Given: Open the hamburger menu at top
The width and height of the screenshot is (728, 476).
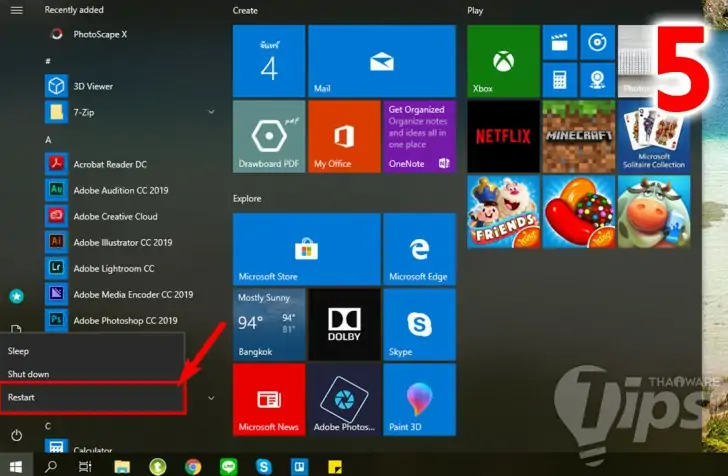Looking at the screenshot, I should point(17,10).
